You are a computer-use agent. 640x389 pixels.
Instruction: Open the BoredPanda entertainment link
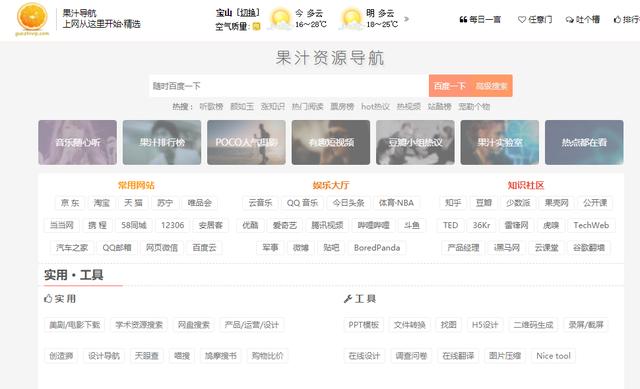pyautogui.click(x=377, y=248)
